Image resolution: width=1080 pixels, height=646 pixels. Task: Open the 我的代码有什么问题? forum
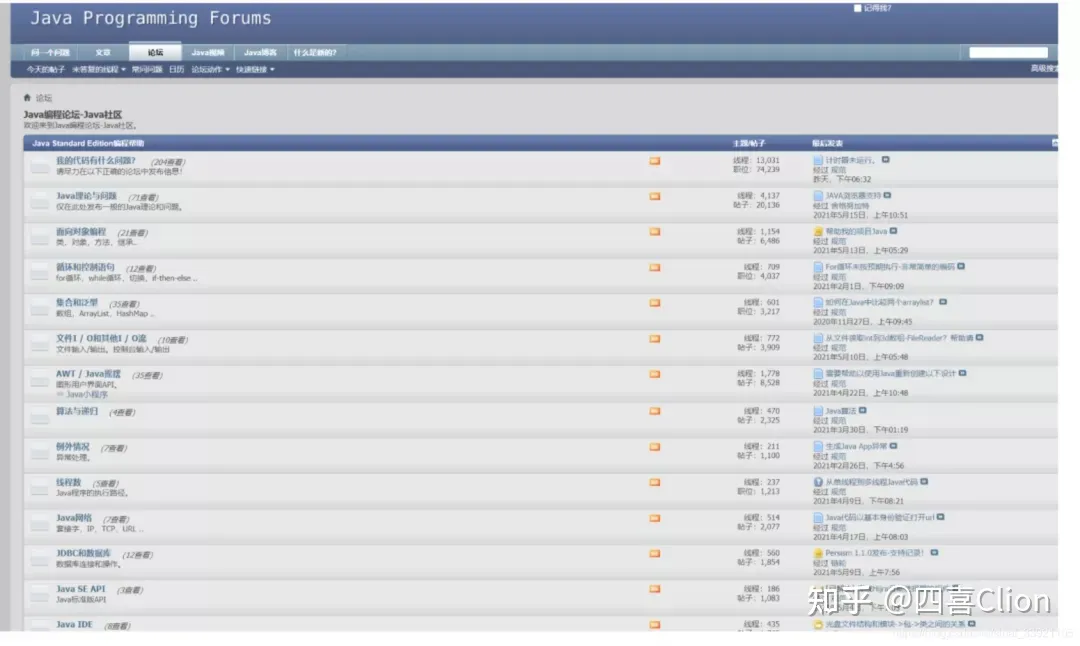pos(96,160)
